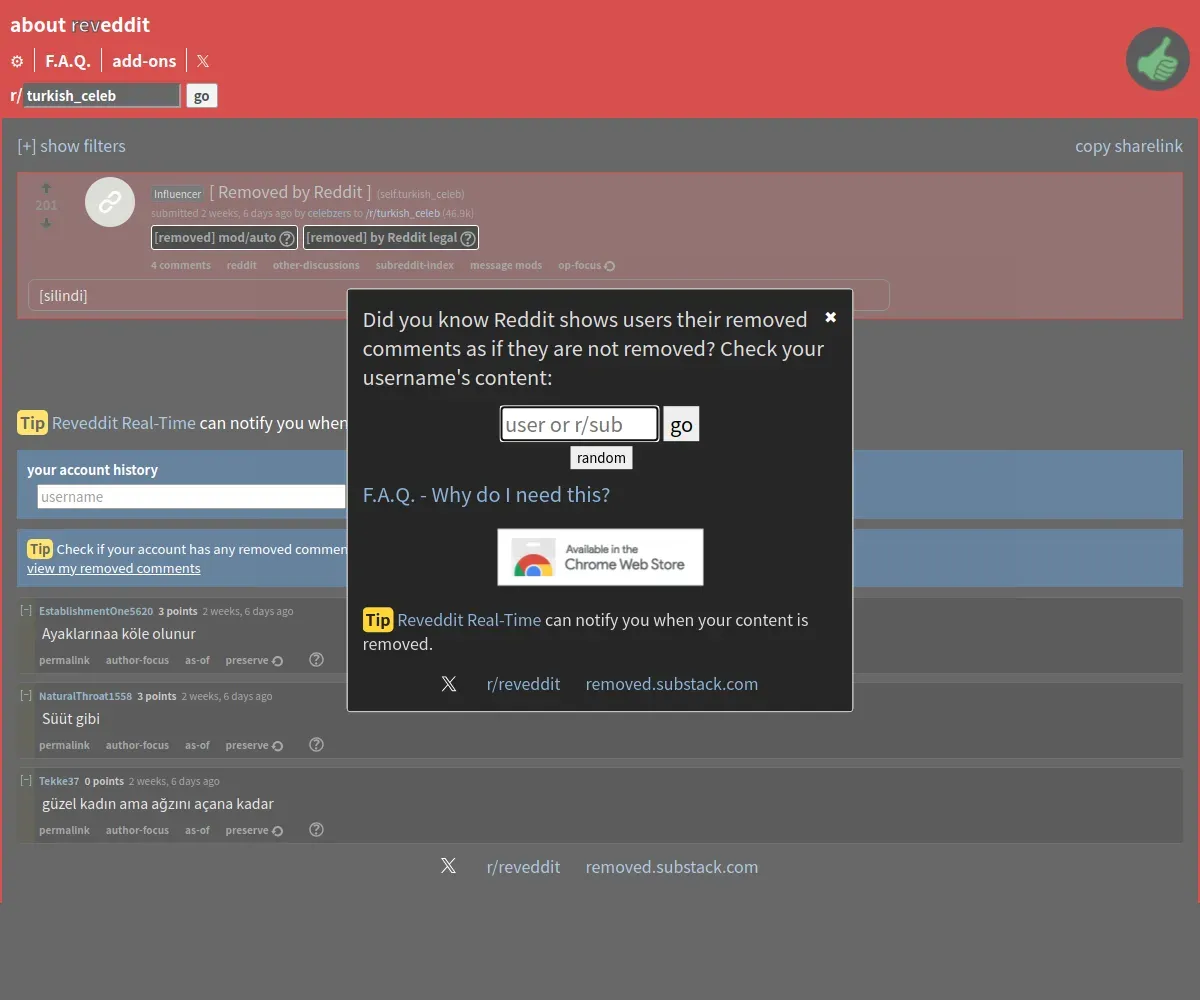Open the about reveddit title link
The image size is (1200, 1000).
click(80, 25)
